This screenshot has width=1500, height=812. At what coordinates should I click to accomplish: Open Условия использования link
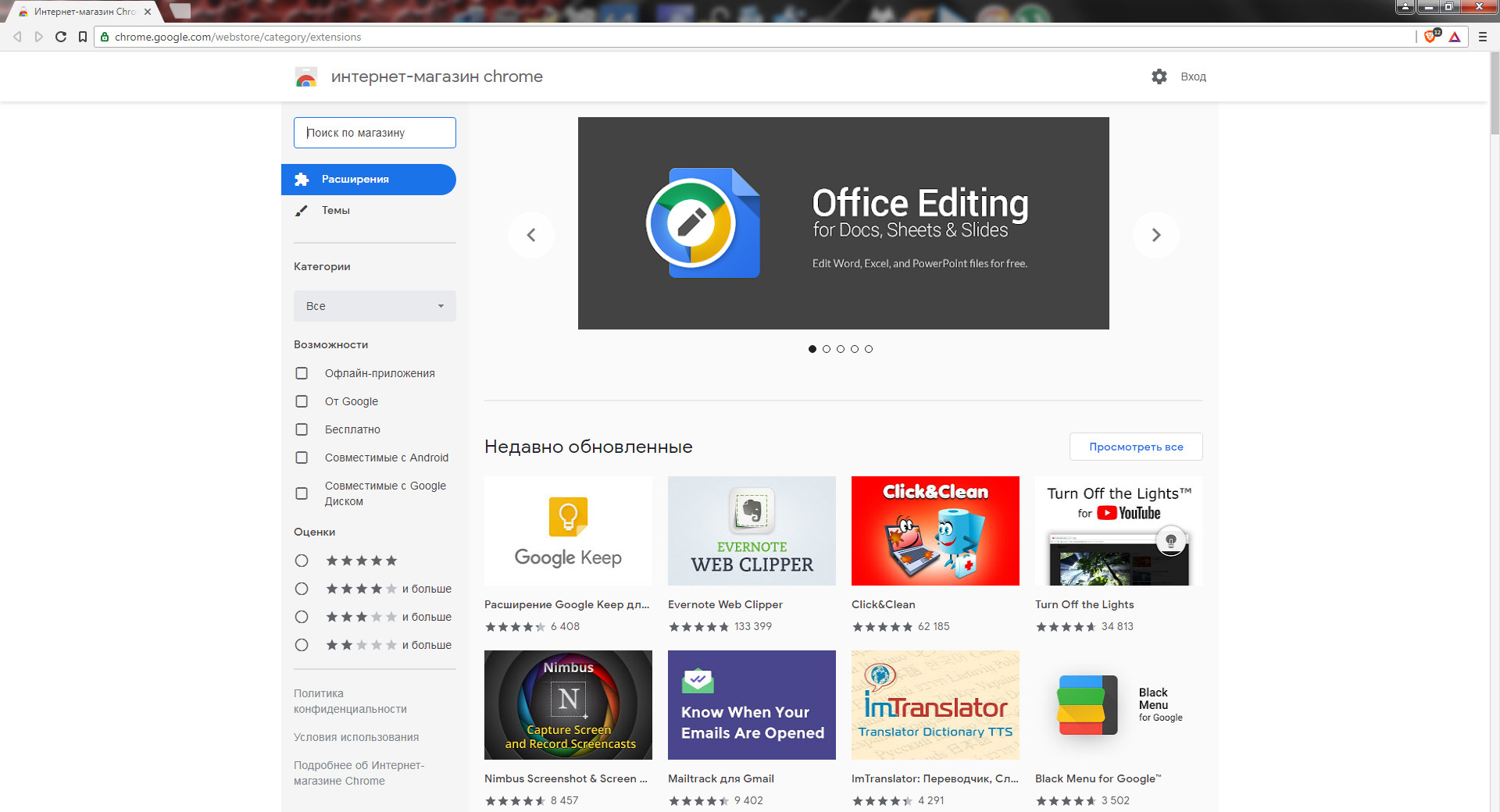pyautogui.click(x=356, y=737)
